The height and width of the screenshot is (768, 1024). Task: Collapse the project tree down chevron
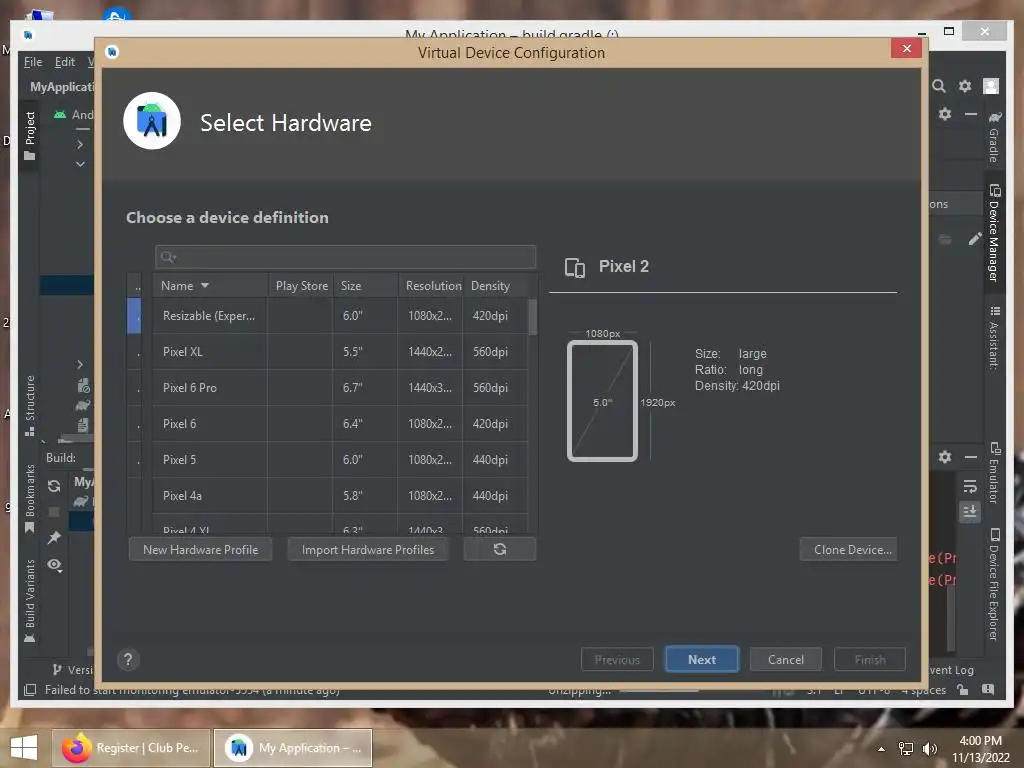80,164
